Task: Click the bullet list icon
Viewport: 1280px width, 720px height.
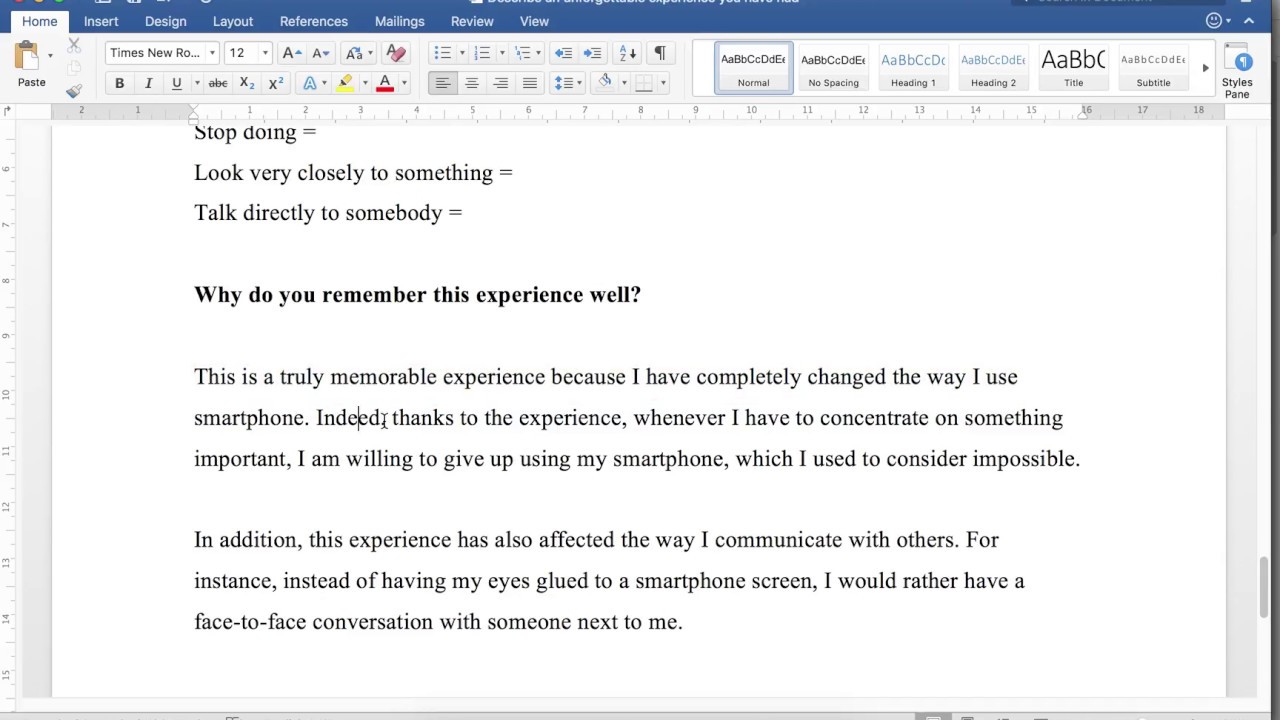Action: tap(443, 53)
